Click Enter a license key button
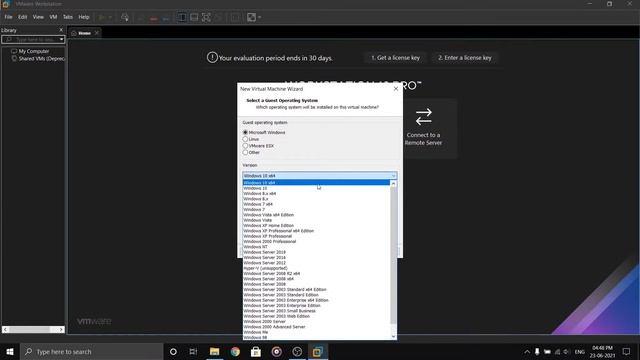 [465, 58]
